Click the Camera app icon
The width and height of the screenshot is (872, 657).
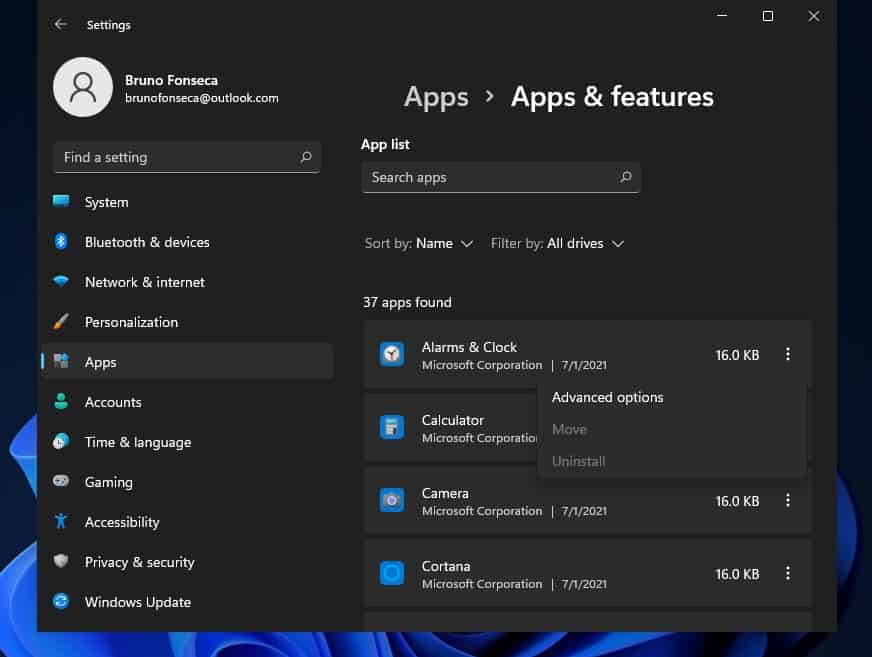pyautogui.click(x=392, y=501)
